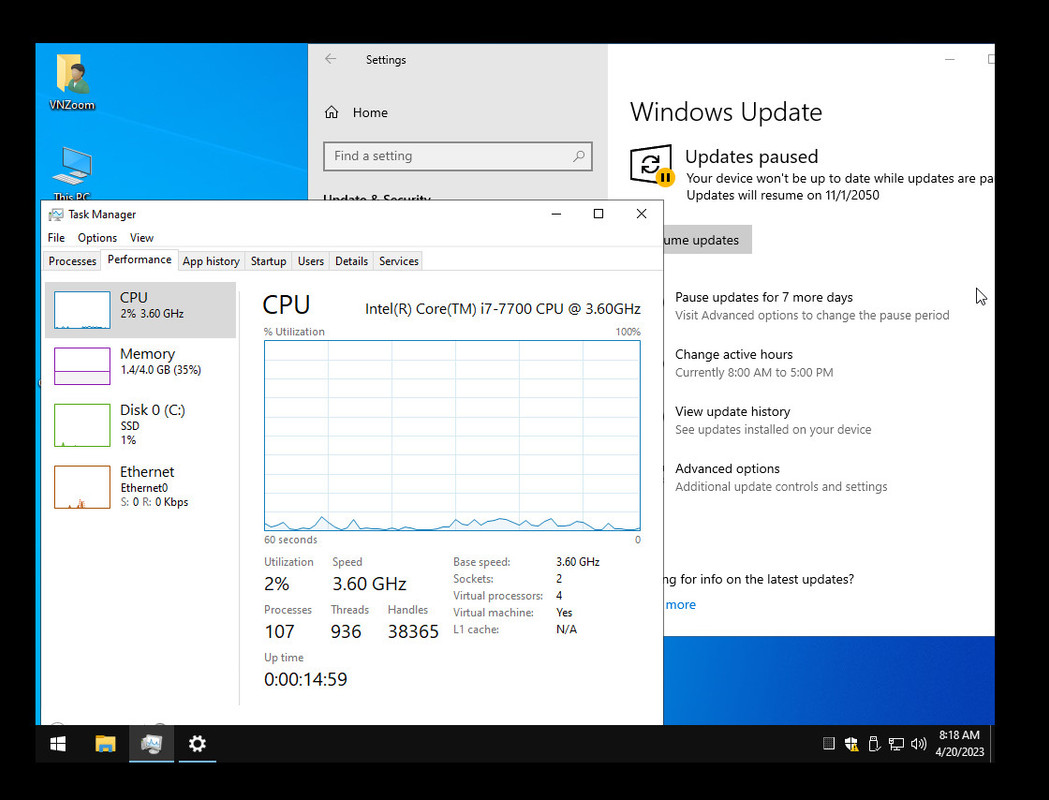This screenshot has width=1049, height=800.
Task: Maximize the Task Manager window
Action: click(x=598, y=214)
